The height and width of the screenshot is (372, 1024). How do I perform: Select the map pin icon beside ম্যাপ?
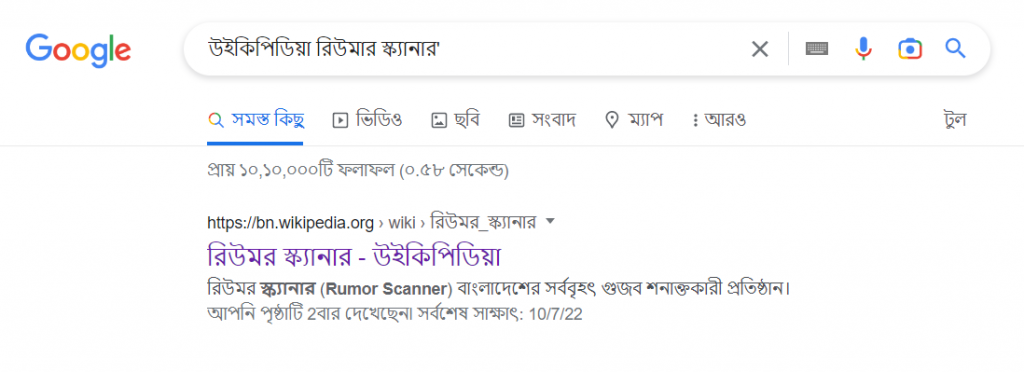pyautogui.click(x=612, y=120)
